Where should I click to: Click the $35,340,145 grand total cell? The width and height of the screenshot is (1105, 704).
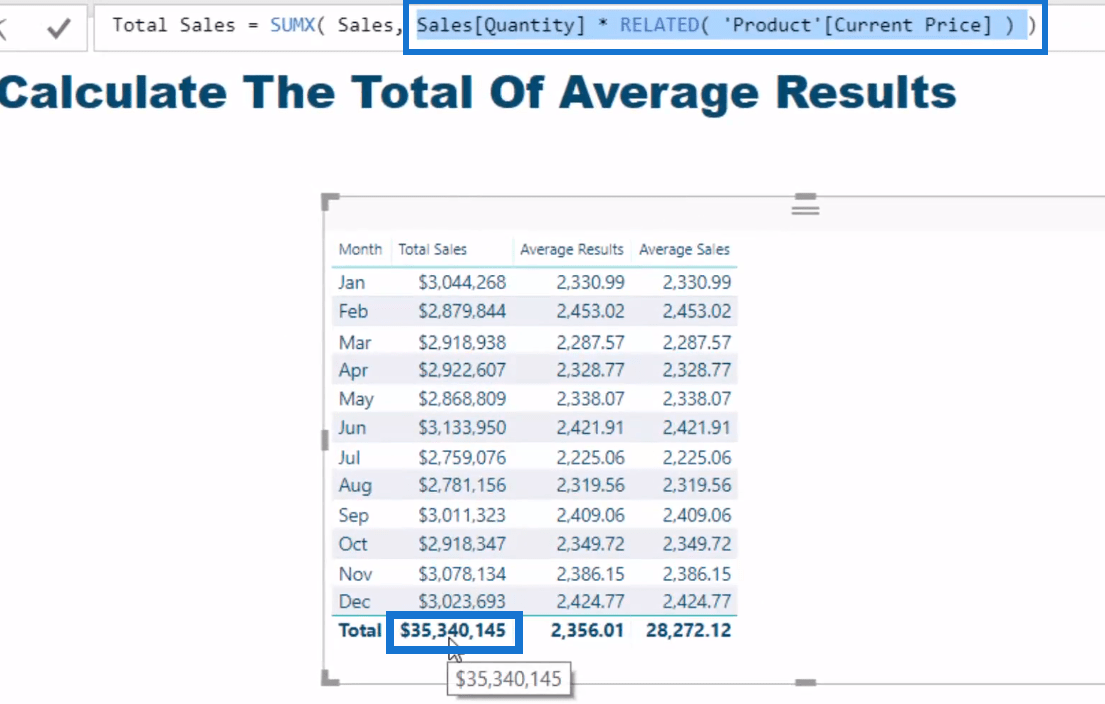coord(453,631)
